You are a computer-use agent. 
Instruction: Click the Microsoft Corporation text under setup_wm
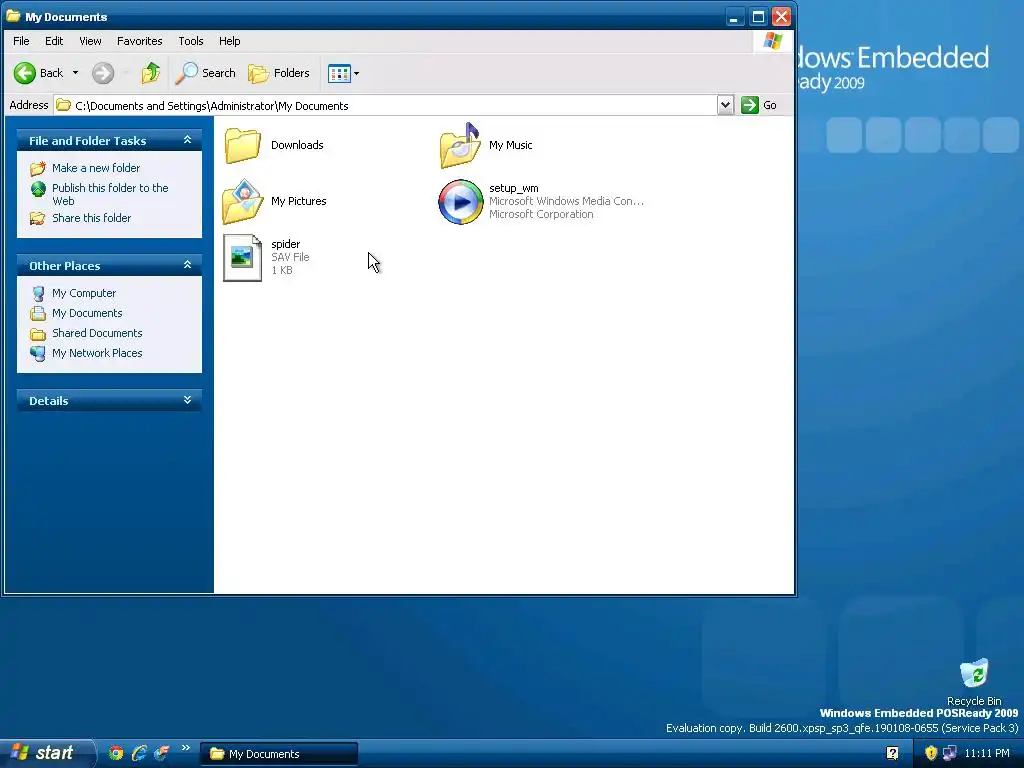point(541,214)
